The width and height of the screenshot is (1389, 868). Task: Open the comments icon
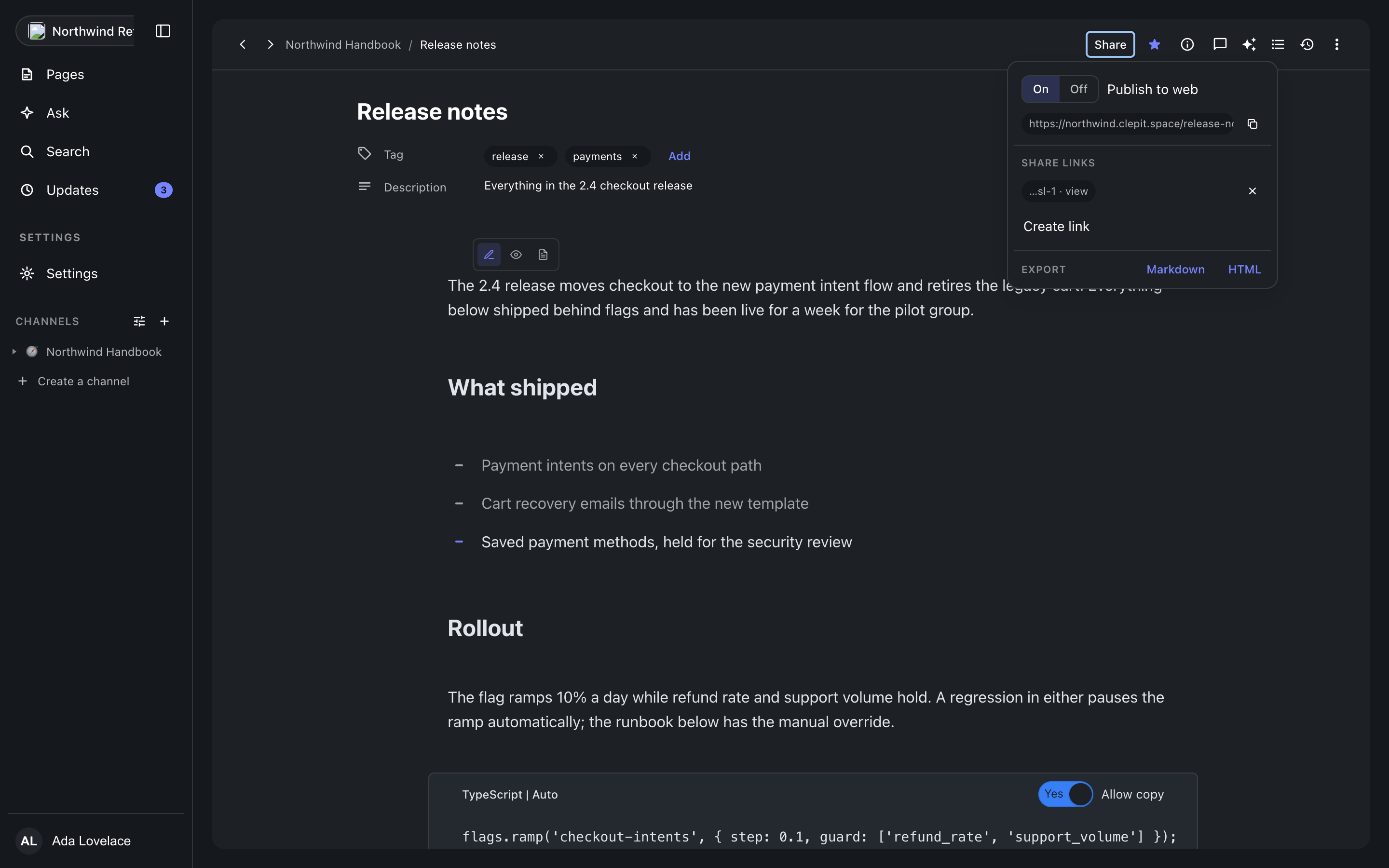[1220, 44]
